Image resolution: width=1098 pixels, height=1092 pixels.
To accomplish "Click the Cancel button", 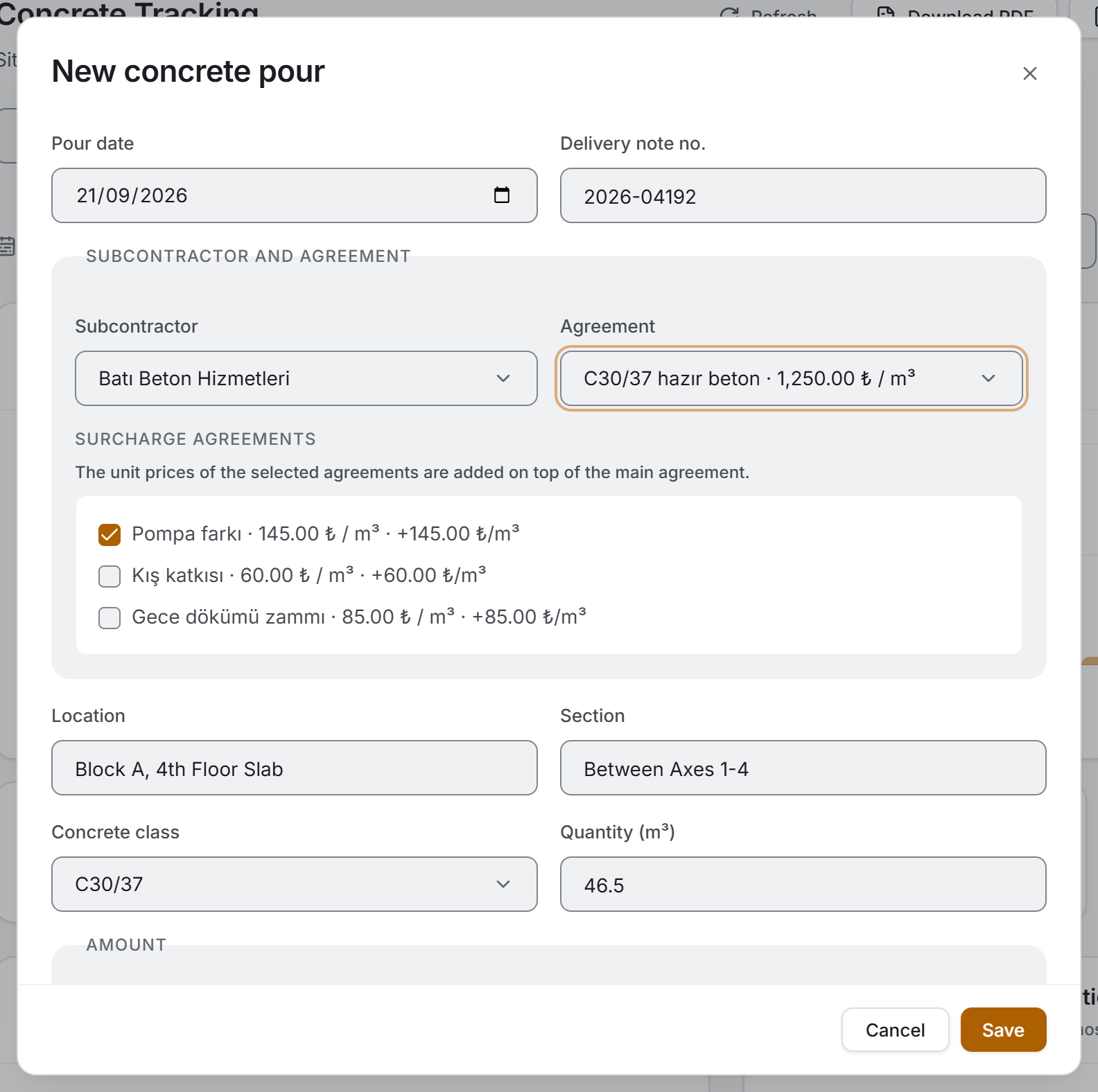I will click(x=895, y=1030).
